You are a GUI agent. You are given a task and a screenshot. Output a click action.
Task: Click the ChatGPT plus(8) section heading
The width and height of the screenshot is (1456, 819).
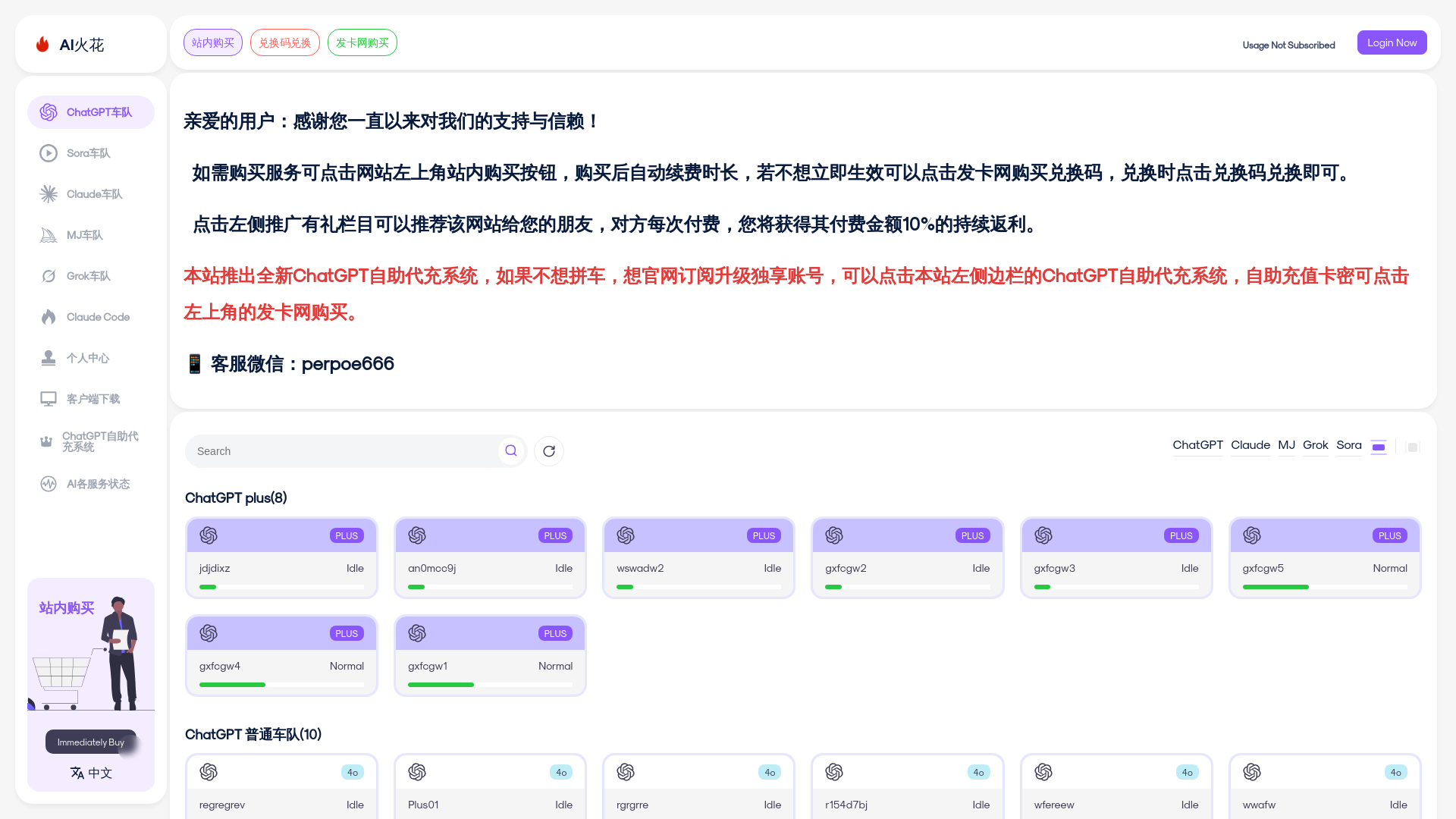pyautogui.click(x=236, y=498)
